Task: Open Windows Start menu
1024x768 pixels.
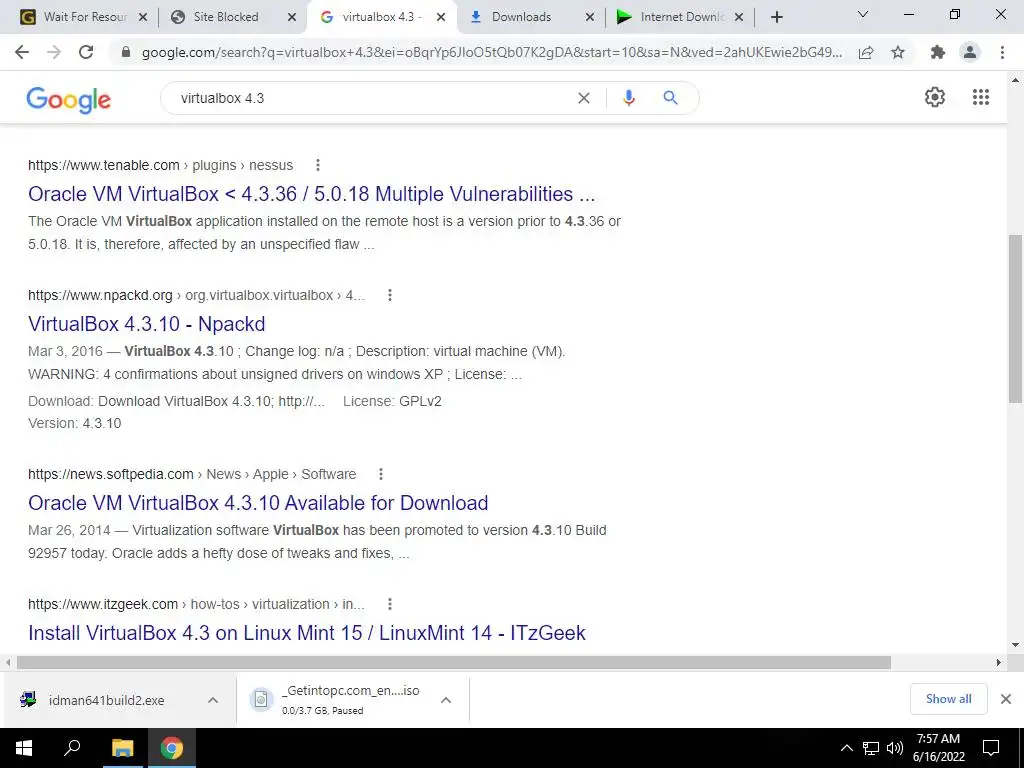Action: click(24, 748)
